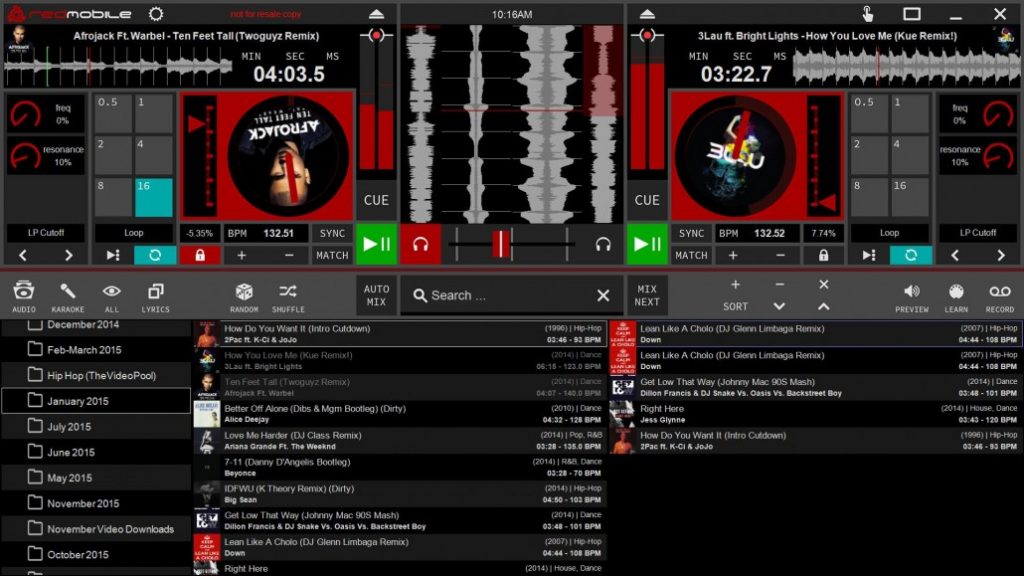Open Hip Hop (TheVideoPool) folder
This screenshot has height=576, width=1024.
coord(96,376)
